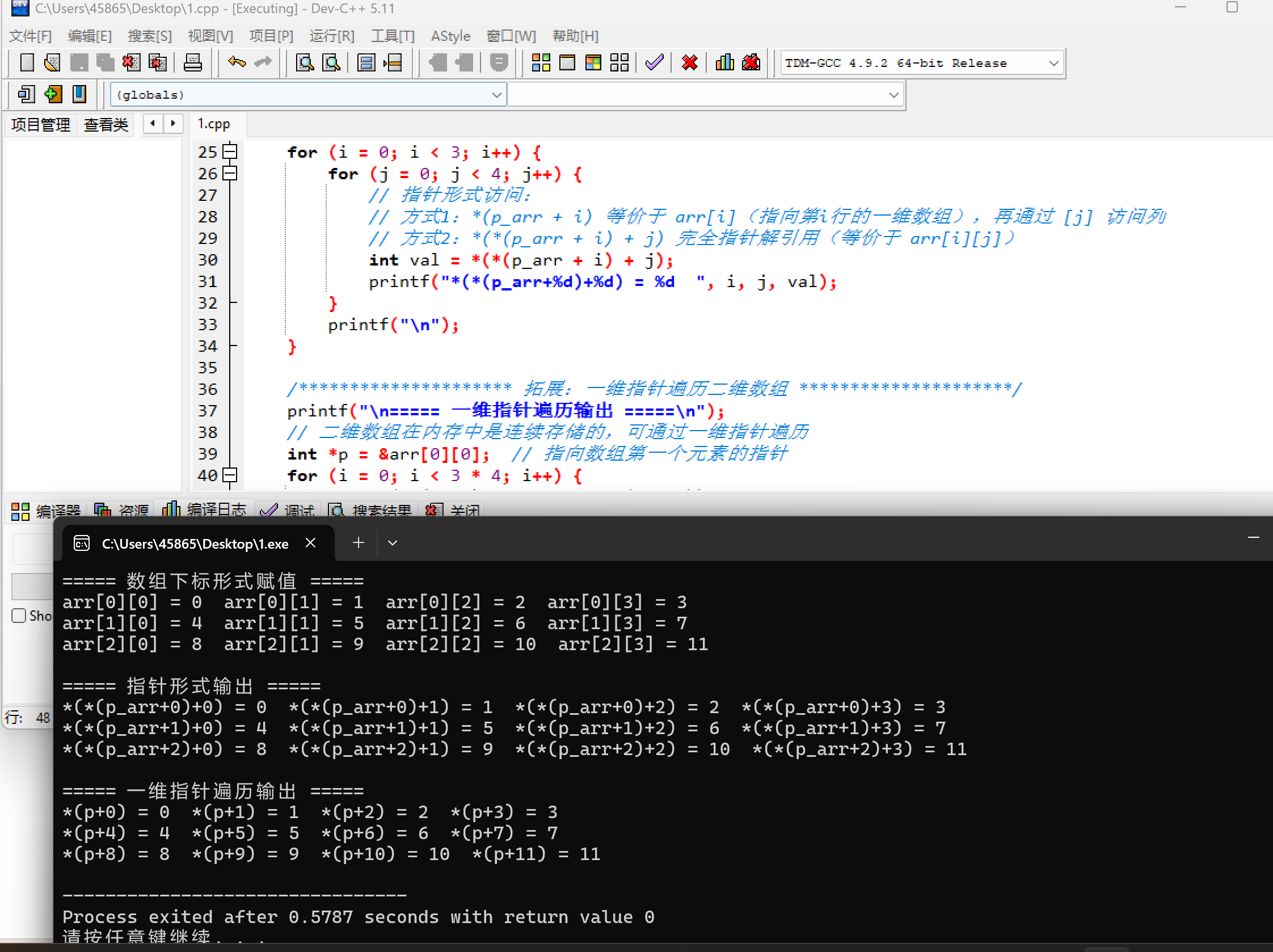Open the TDM-GCC compiler selection dropdown

click(1053, 64)
